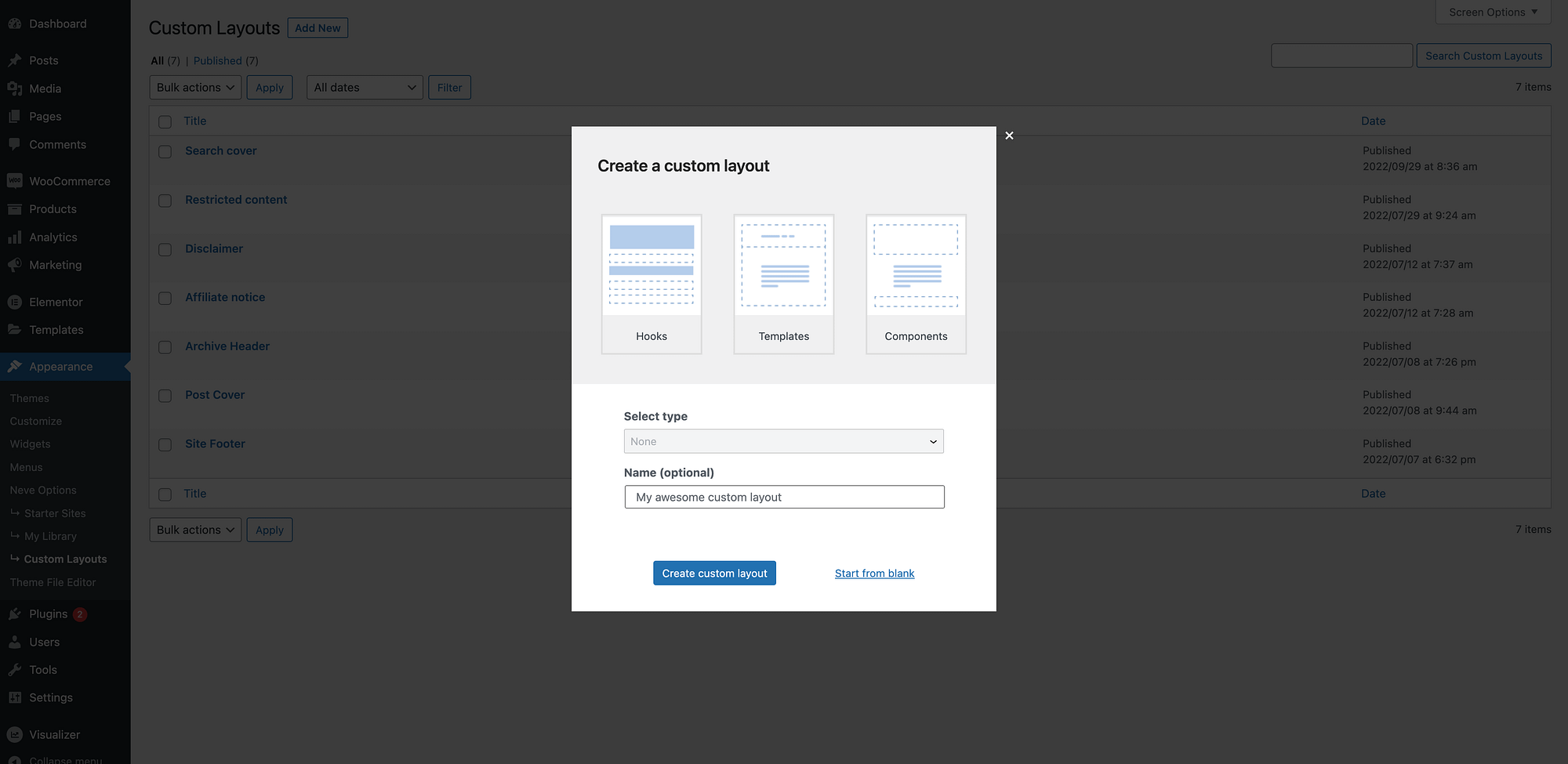
Task: Click Create custom layout button
Action: coord(714,573)
